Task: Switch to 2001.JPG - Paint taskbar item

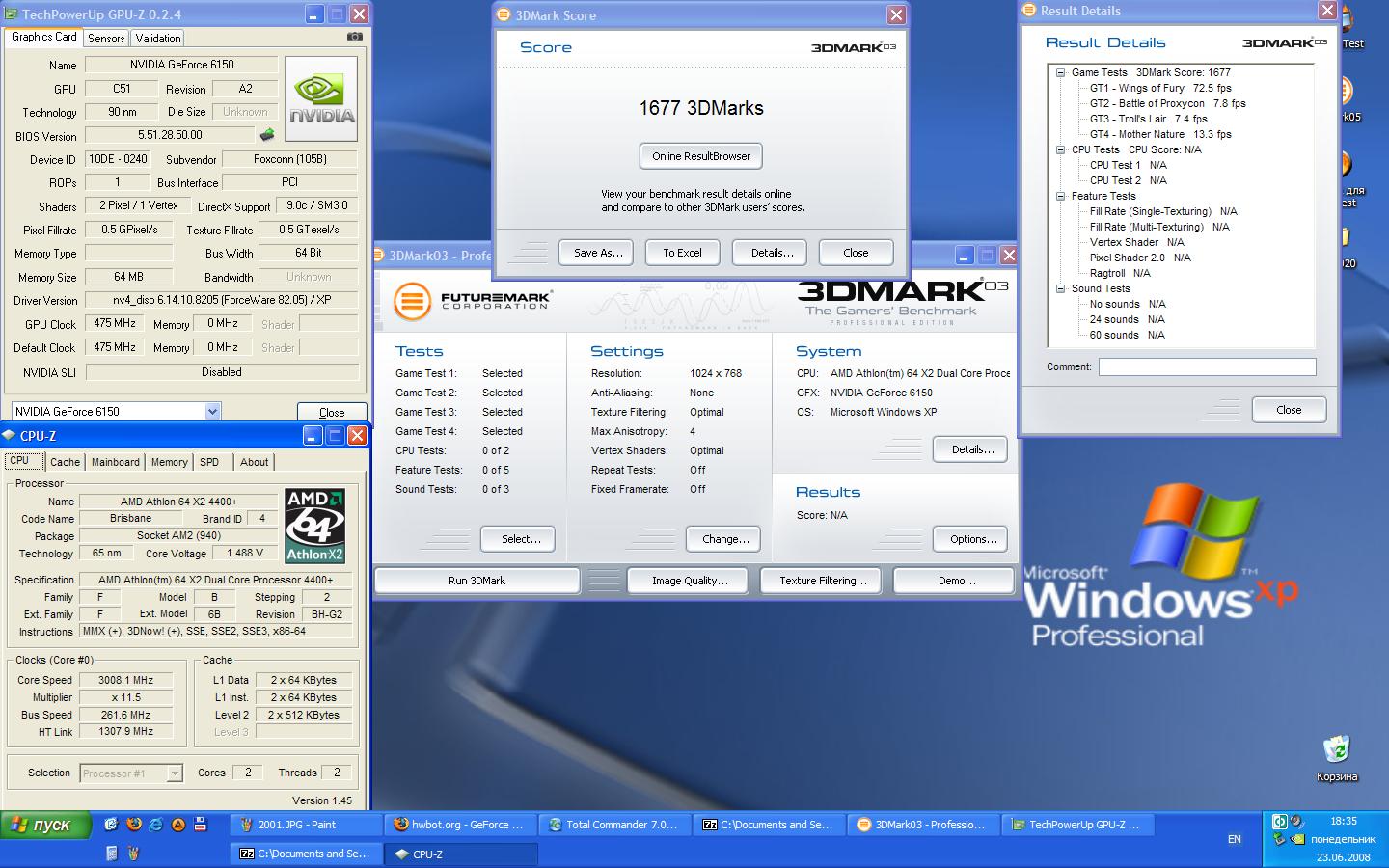Action: tap(307, 825)
